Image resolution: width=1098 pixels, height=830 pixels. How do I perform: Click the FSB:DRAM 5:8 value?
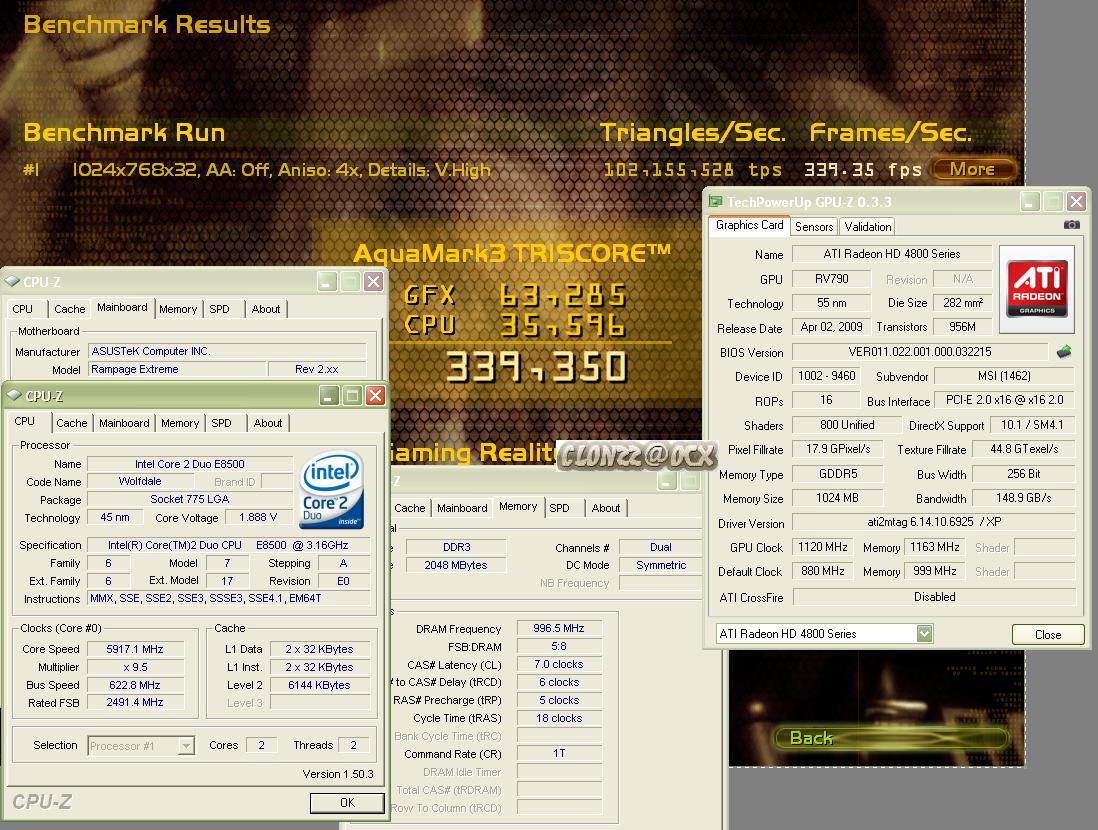click(559, 646)
